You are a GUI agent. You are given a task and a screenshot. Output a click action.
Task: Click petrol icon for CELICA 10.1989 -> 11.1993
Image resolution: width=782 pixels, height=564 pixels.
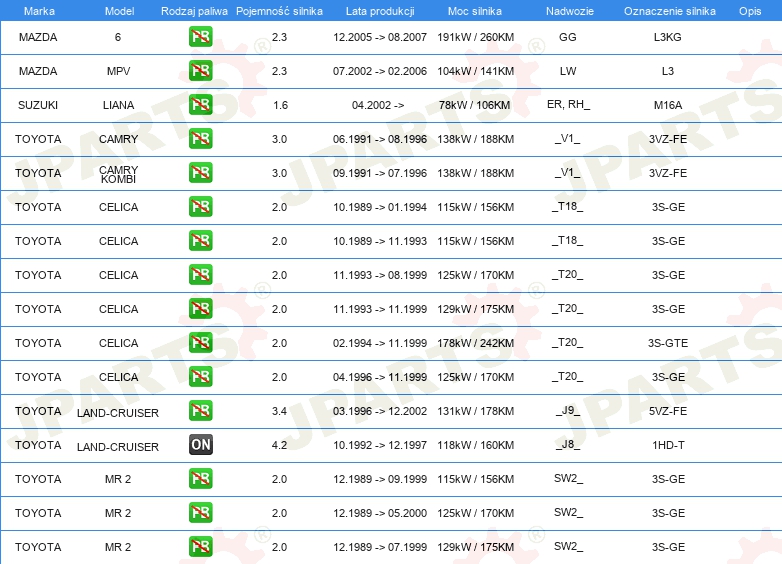[200, 240]
